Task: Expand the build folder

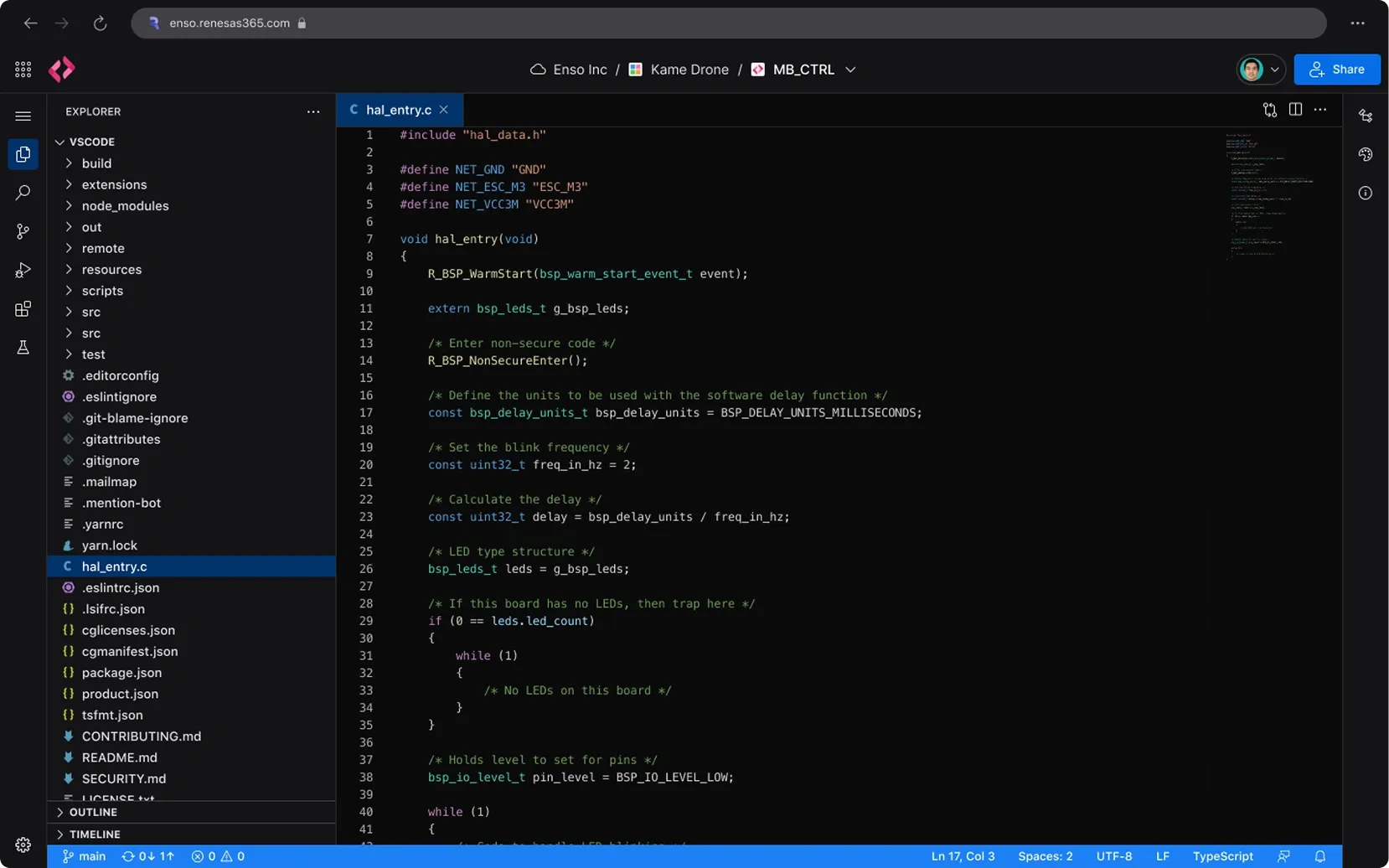Action: point(96,163)
